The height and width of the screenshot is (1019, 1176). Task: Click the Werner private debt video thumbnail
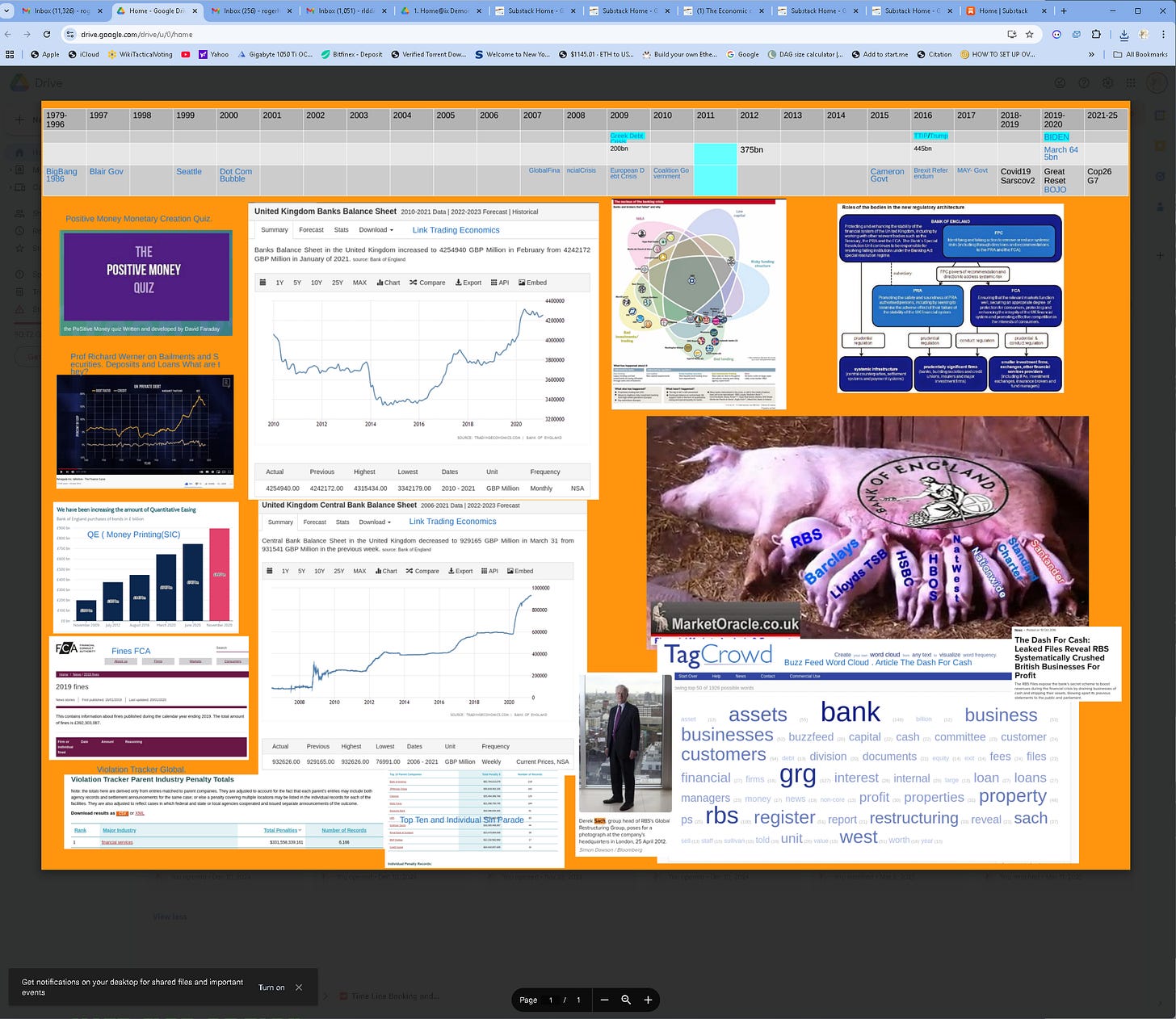[145, 430]
